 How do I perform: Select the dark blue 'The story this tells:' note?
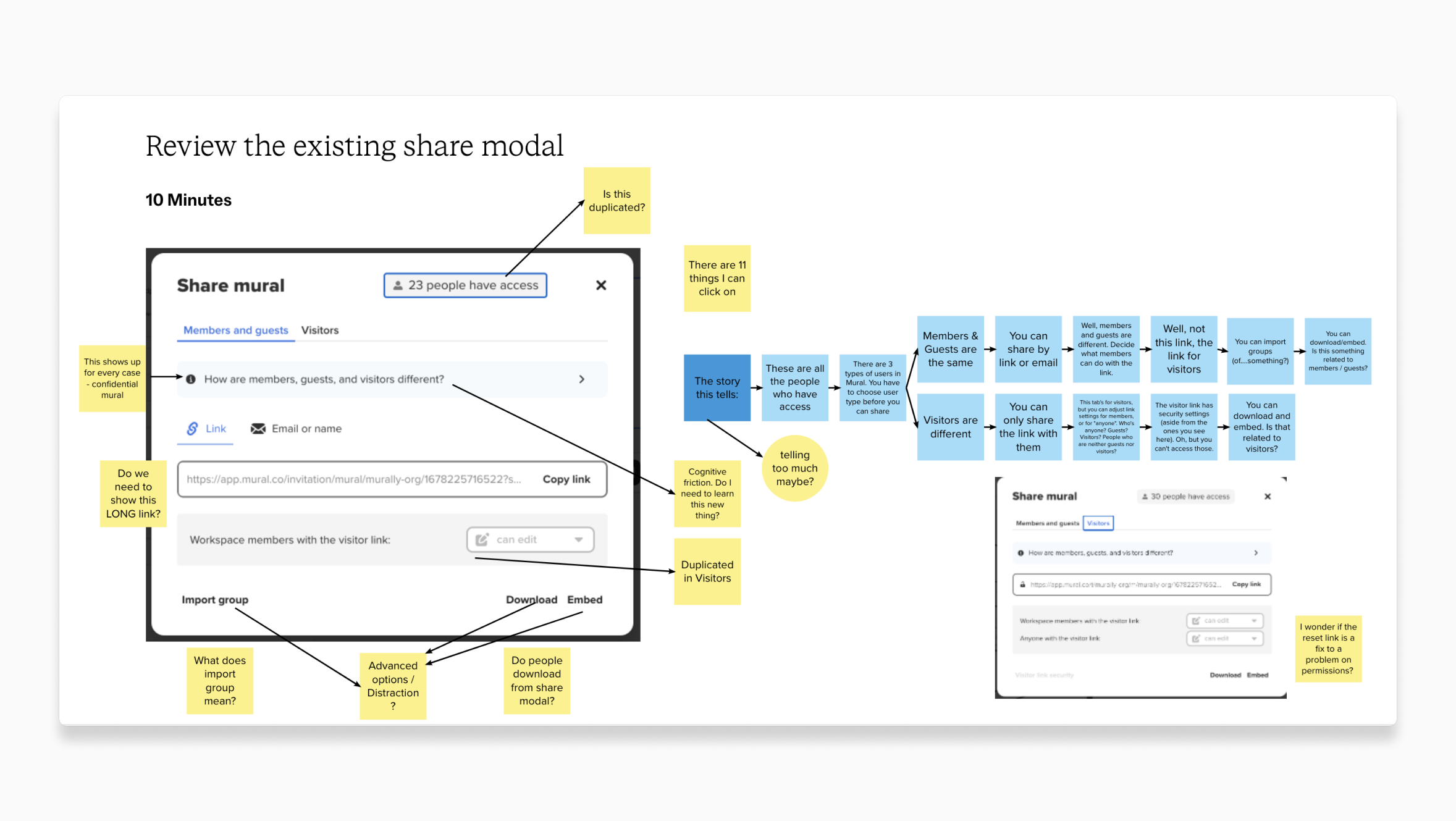pos(717,388)
